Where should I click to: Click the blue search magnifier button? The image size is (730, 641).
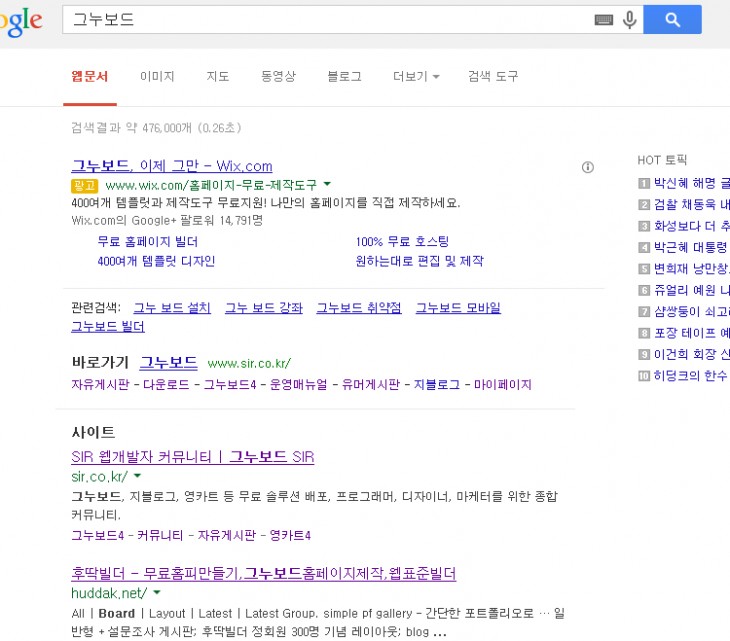(672, 20)
